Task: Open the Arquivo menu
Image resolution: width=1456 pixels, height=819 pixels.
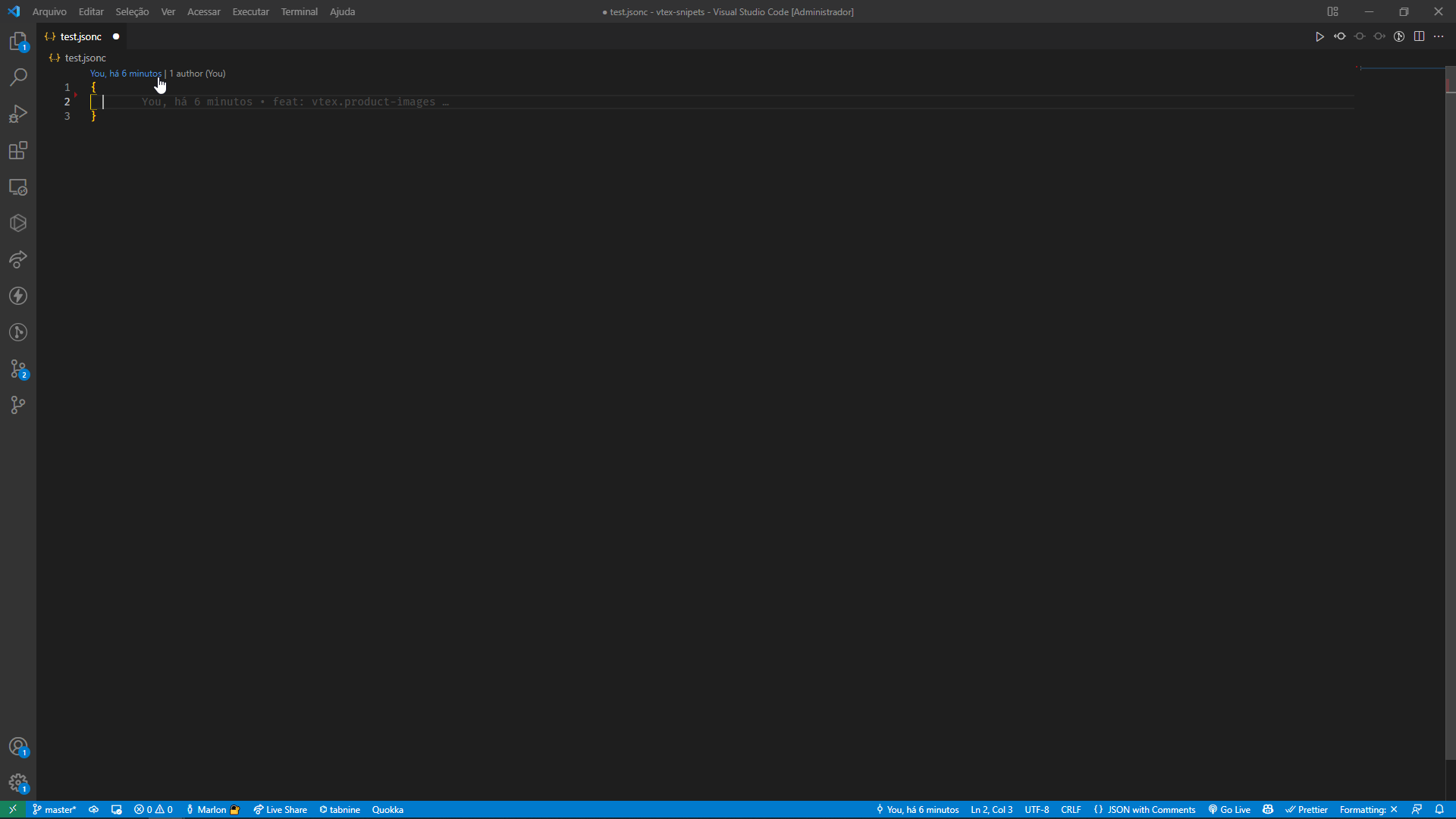Action: [x=49, y=11]
